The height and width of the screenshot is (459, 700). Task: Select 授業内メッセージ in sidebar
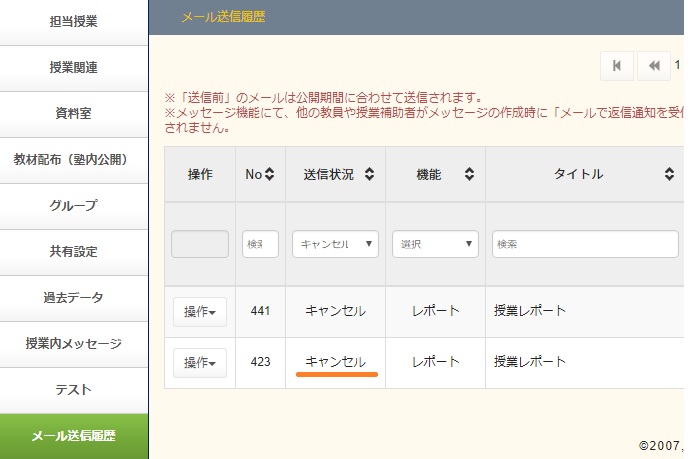74,344
